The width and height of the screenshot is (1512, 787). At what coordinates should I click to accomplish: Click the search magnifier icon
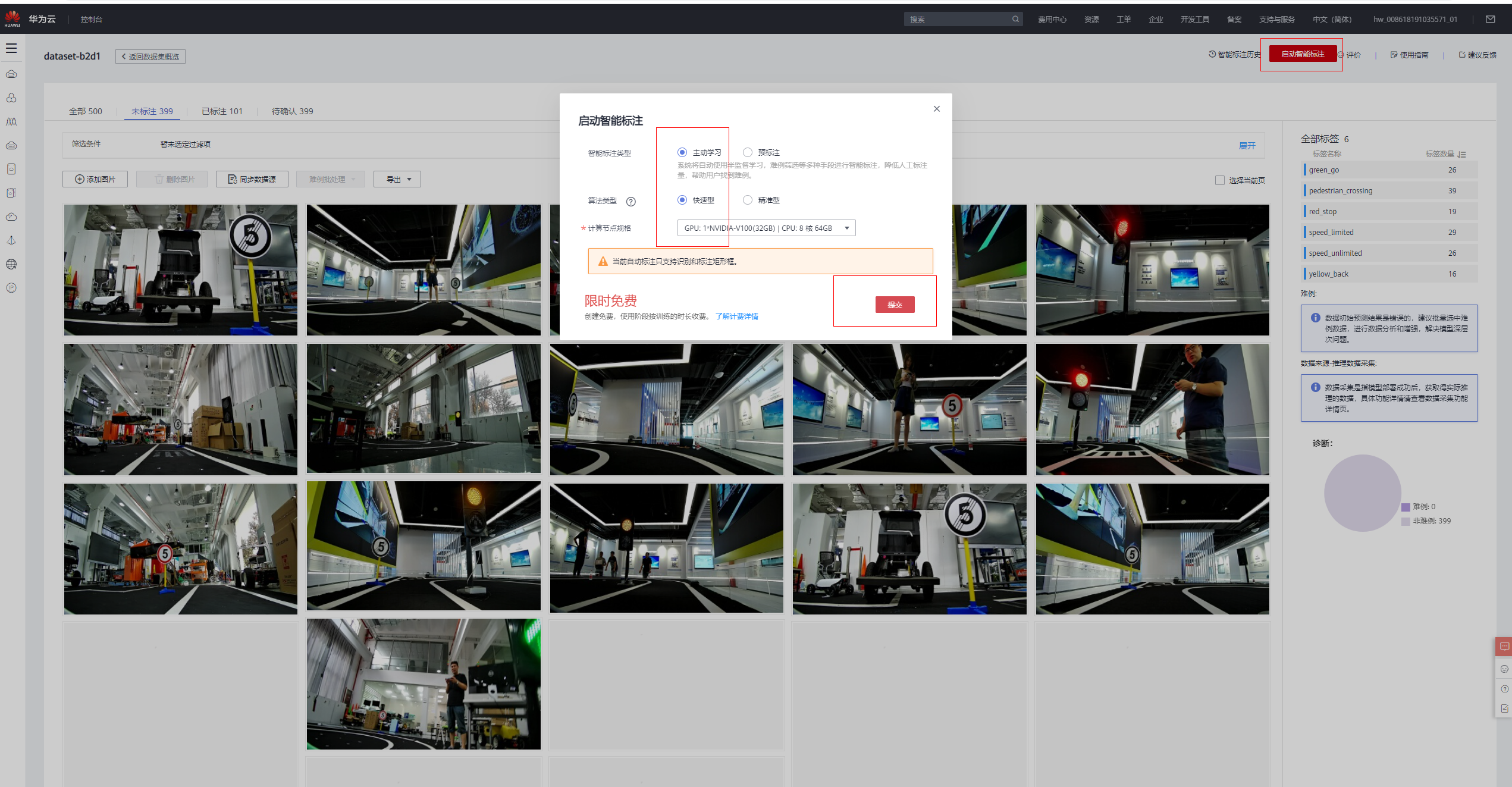click(1015, 19)
